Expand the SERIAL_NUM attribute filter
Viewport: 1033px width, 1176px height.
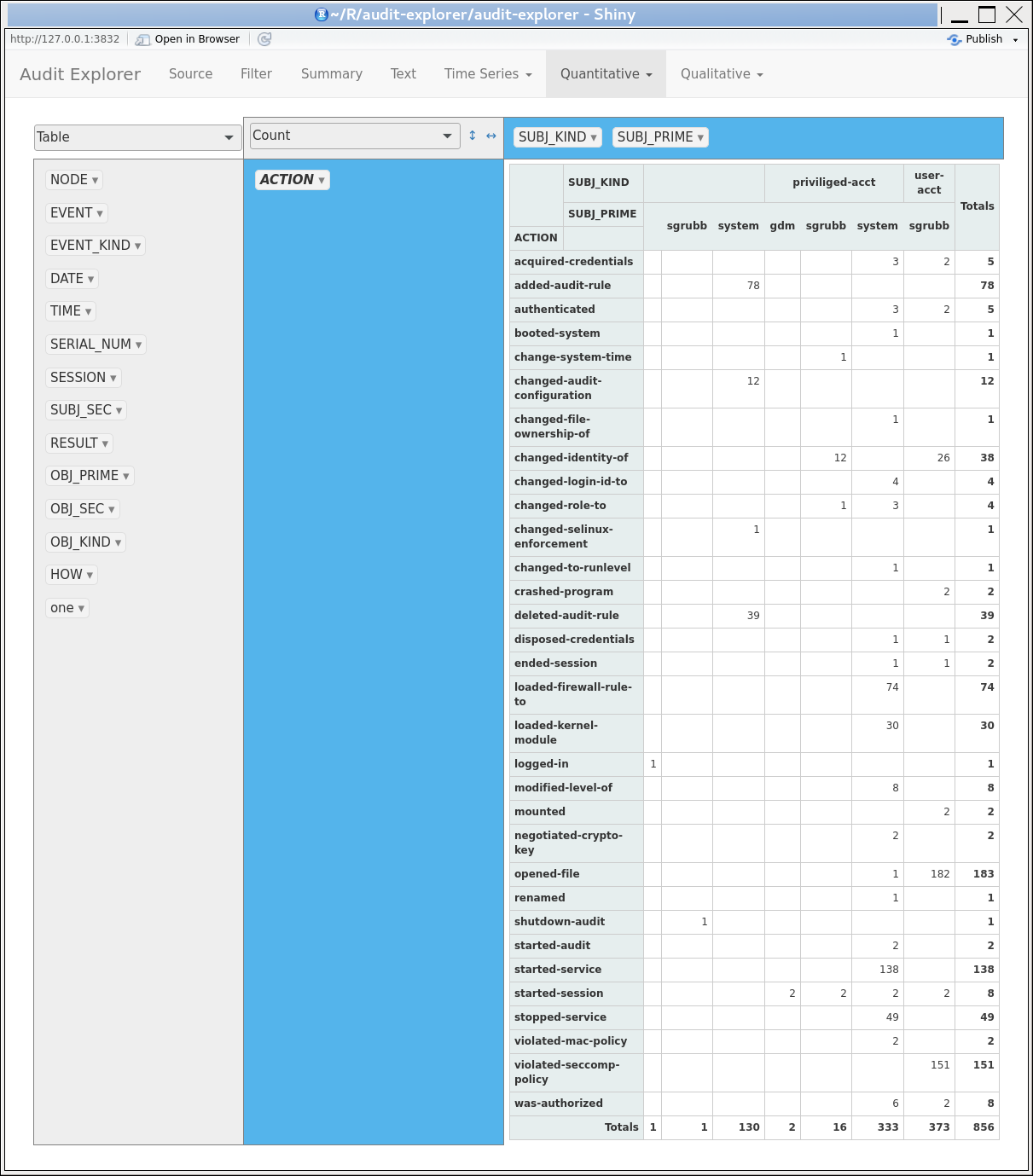point(138,345)
